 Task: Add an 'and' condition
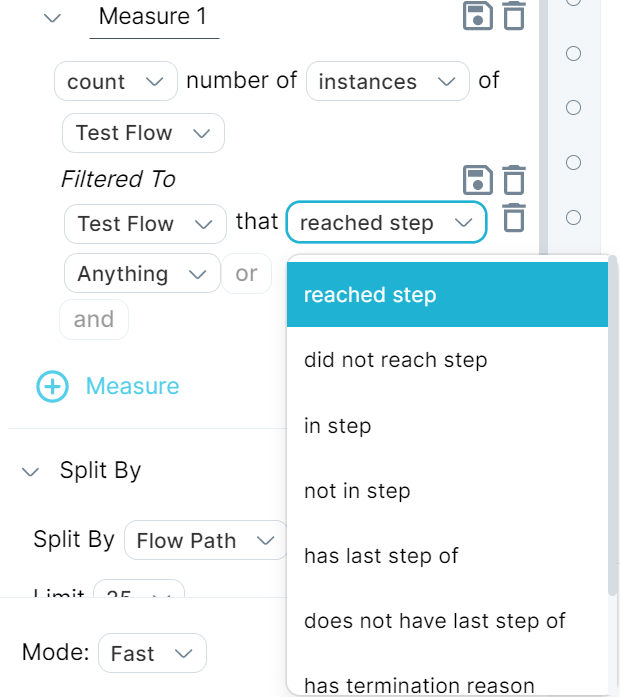pyautogui.click(x=94, y=319)
